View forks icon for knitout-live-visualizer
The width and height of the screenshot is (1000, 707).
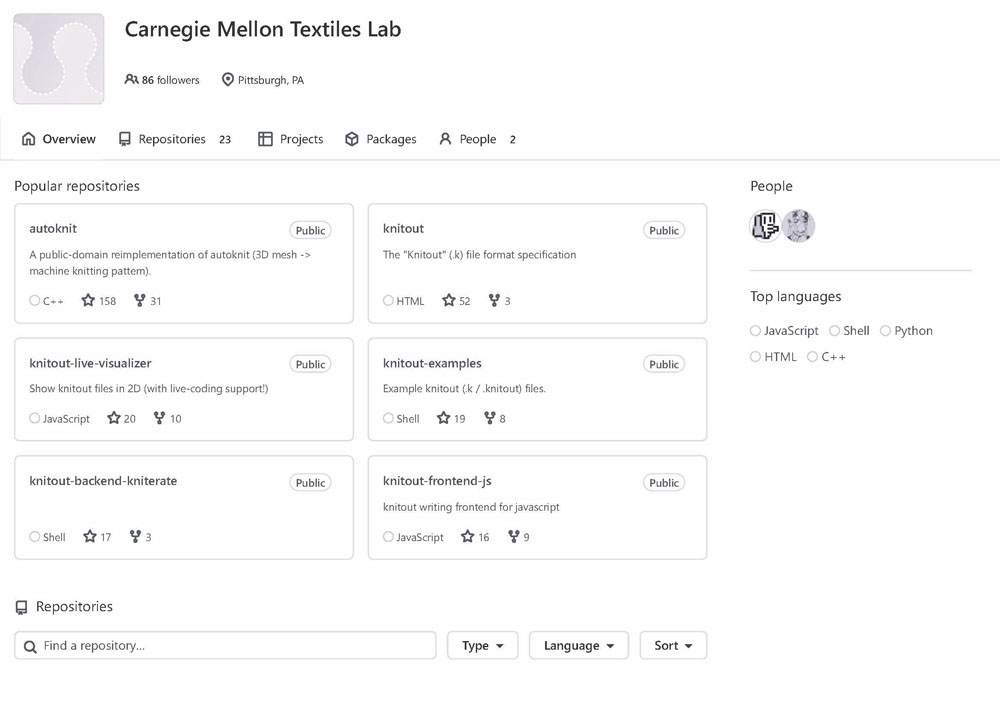coord(159,418)
